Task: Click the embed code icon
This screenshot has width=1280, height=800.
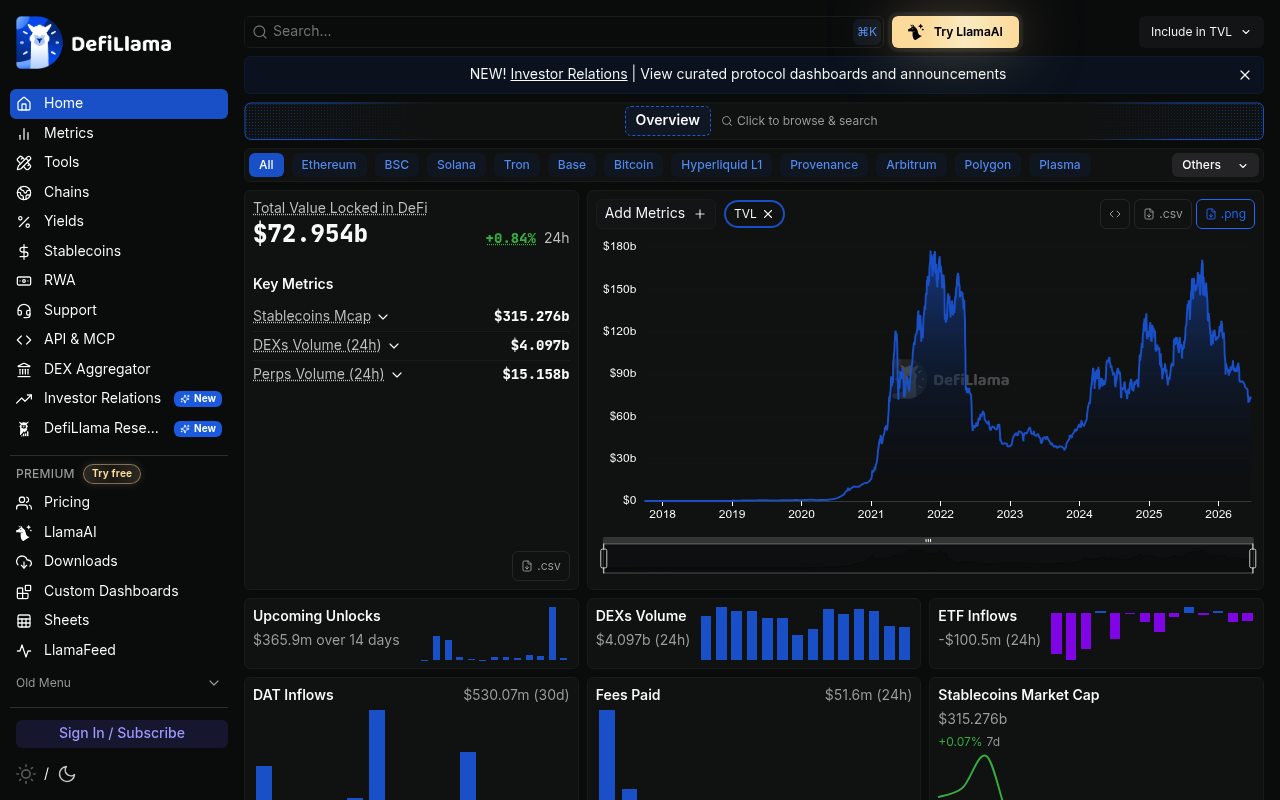Action: click(1115, 214)
